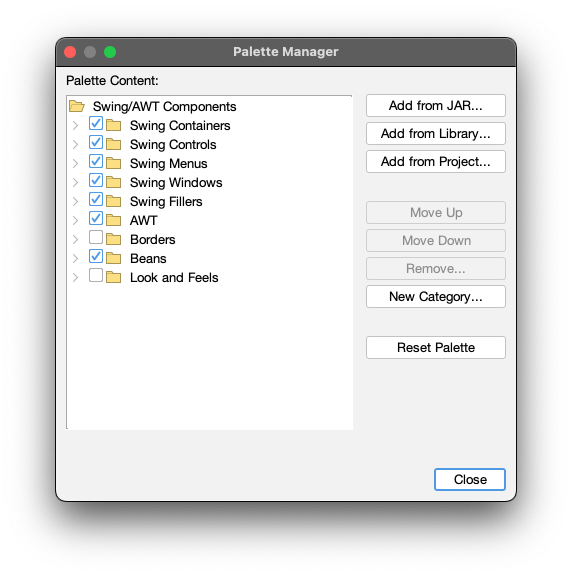The width and height of the screenshot is (572, 575).
Task: Uncheck the Swing Containers checkbox
Action: 96,124
